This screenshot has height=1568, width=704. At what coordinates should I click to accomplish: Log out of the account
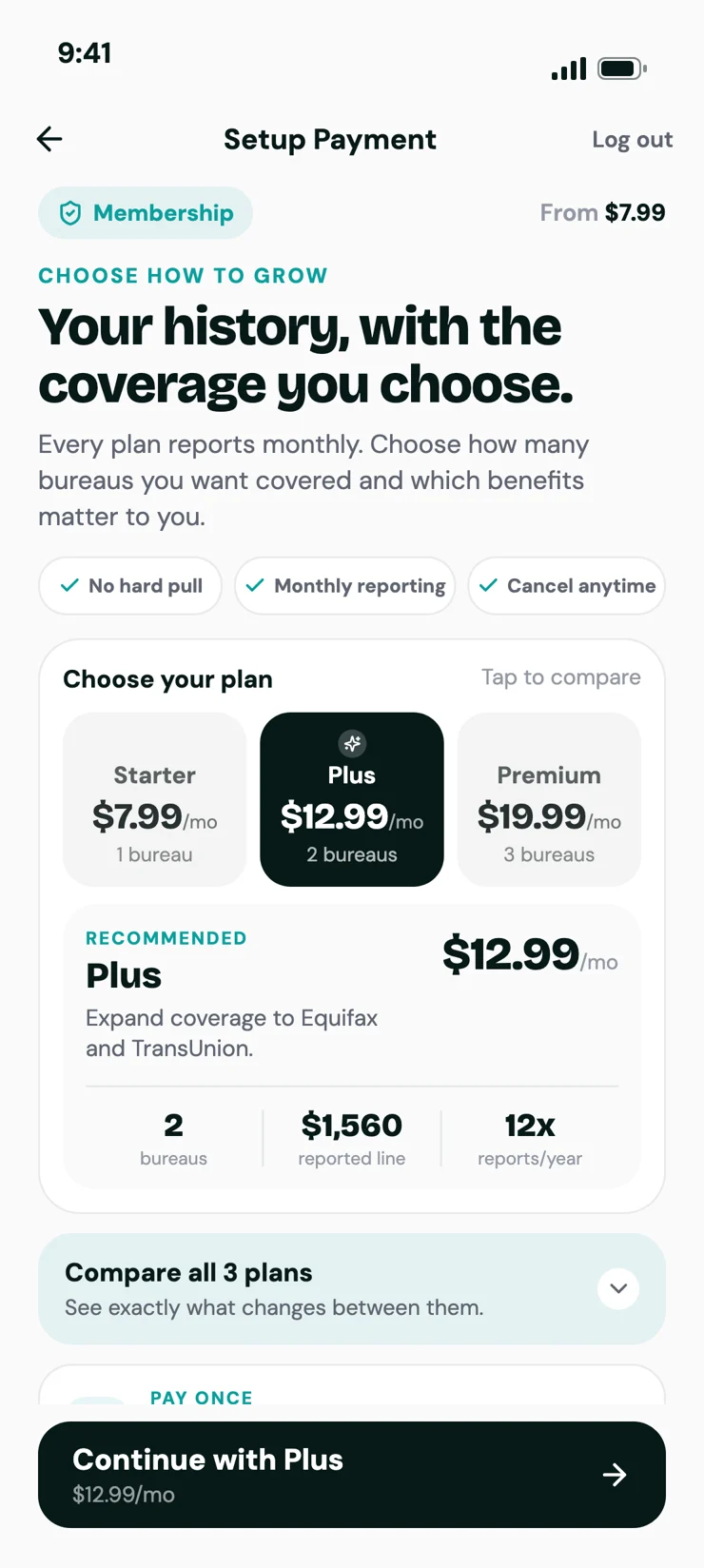click(x=633, y=140)
